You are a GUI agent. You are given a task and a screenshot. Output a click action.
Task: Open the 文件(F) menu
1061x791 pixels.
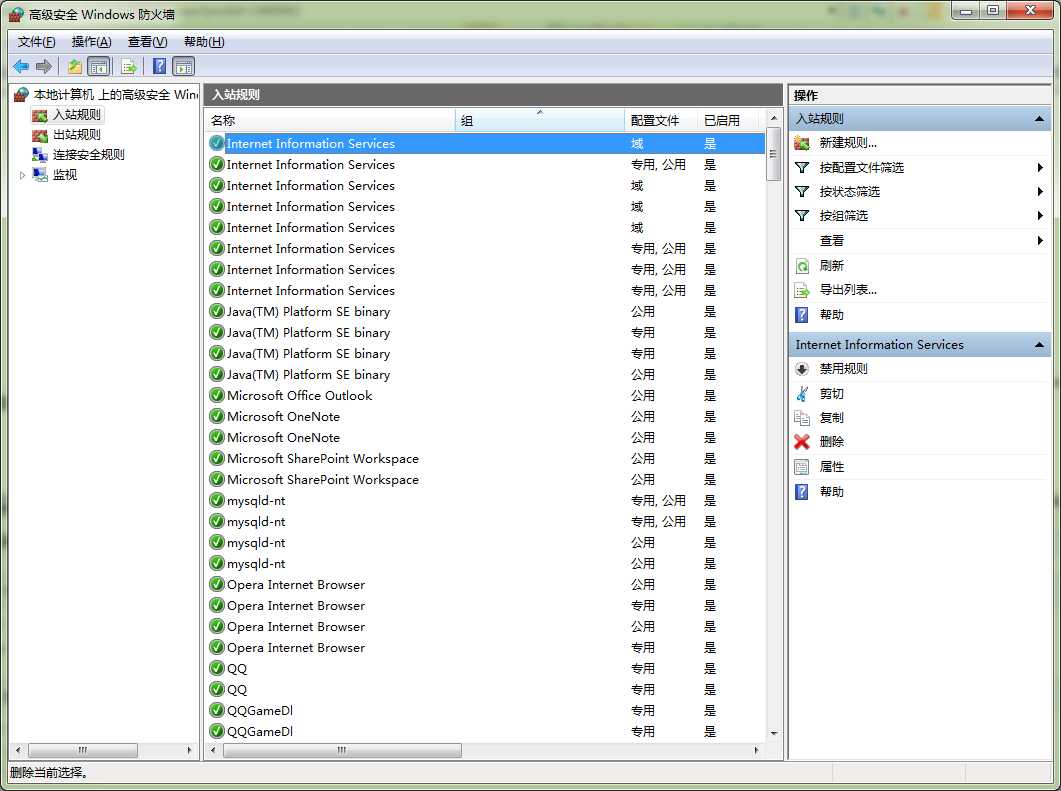coord(37,42)
